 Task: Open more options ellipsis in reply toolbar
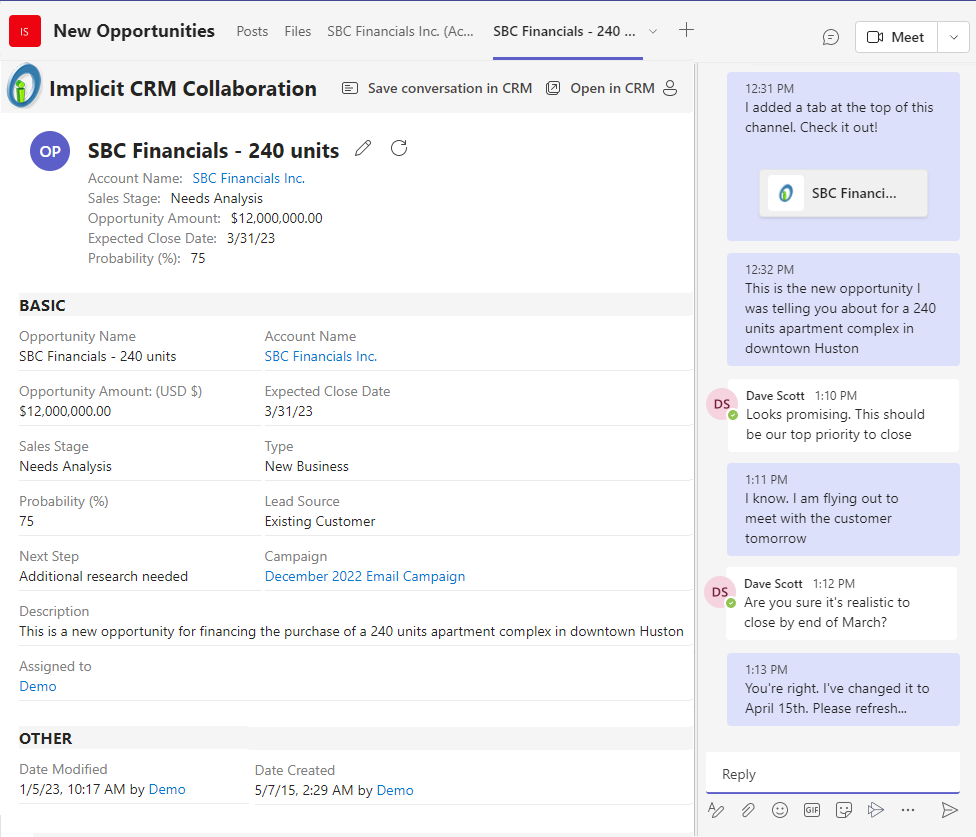pyautogui.click(x=908, y=810)
